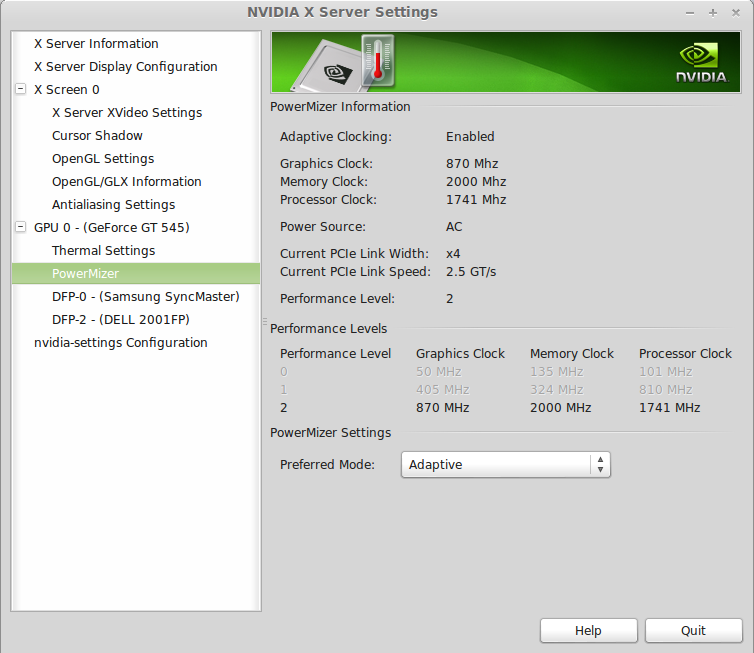The image size is (754, 653).
Task: Click the PCIe Link Width x4 value
Action: [453, 253]
